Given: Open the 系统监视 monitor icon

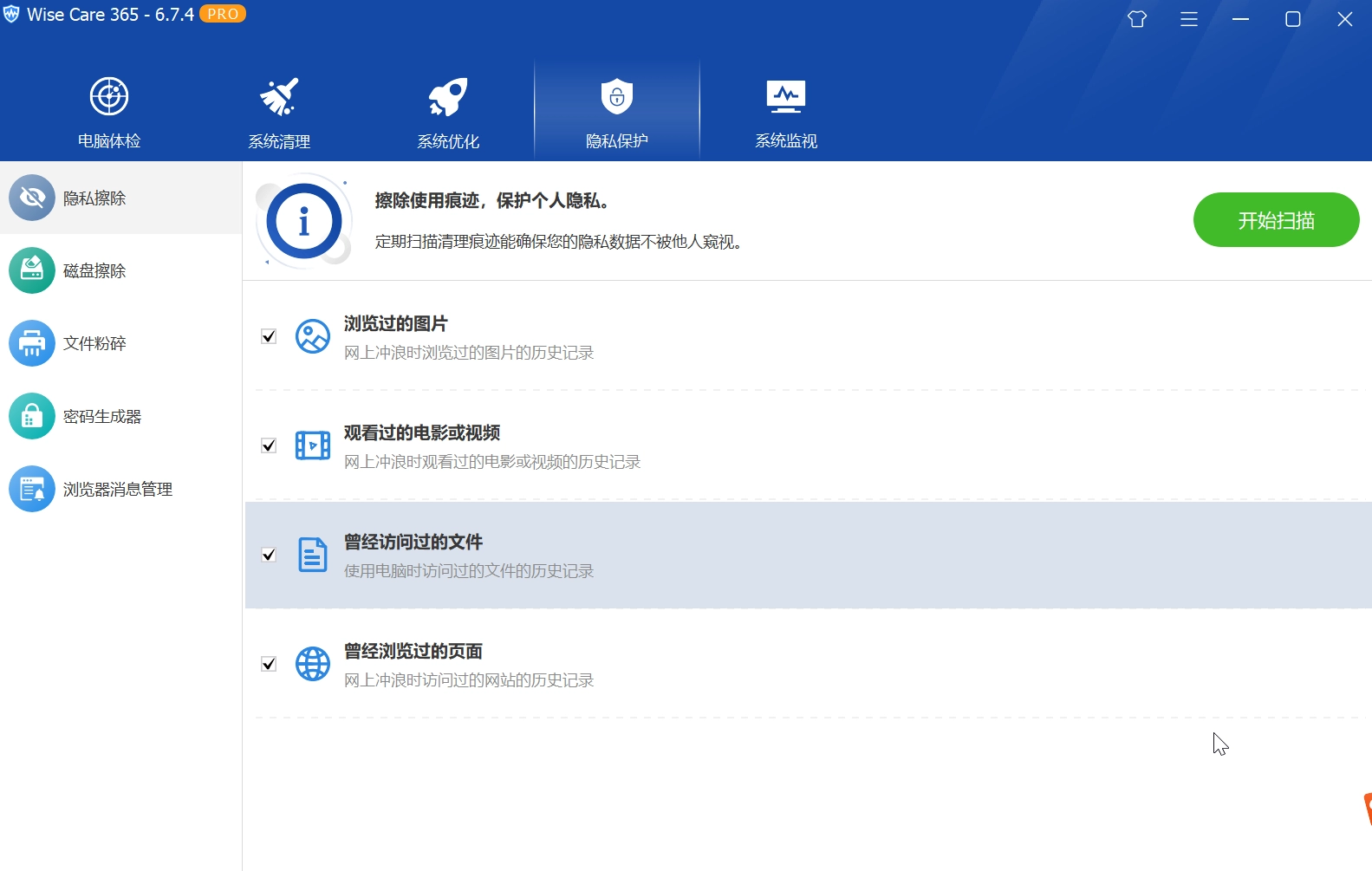Looking at the screenshot, I should coord(786,96).
